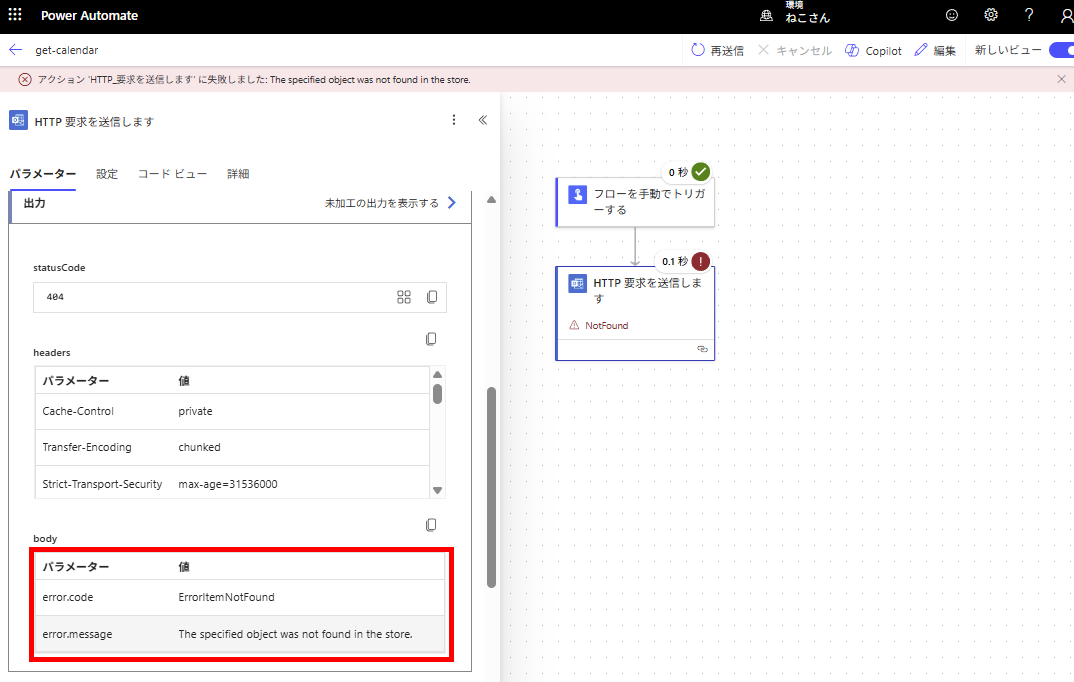
Task: Open the feedback smiley icon
Action: (x=952, y=15)
